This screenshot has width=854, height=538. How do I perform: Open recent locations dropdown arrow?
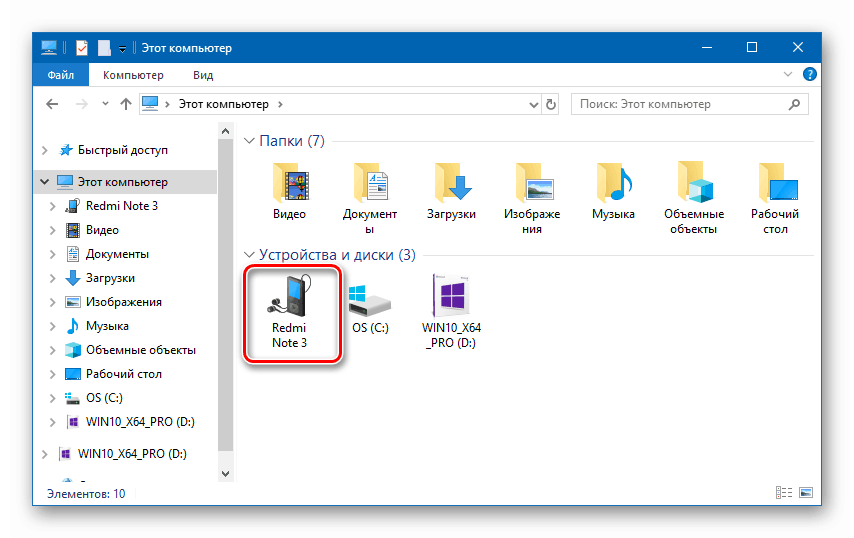[x=105, y=103]
